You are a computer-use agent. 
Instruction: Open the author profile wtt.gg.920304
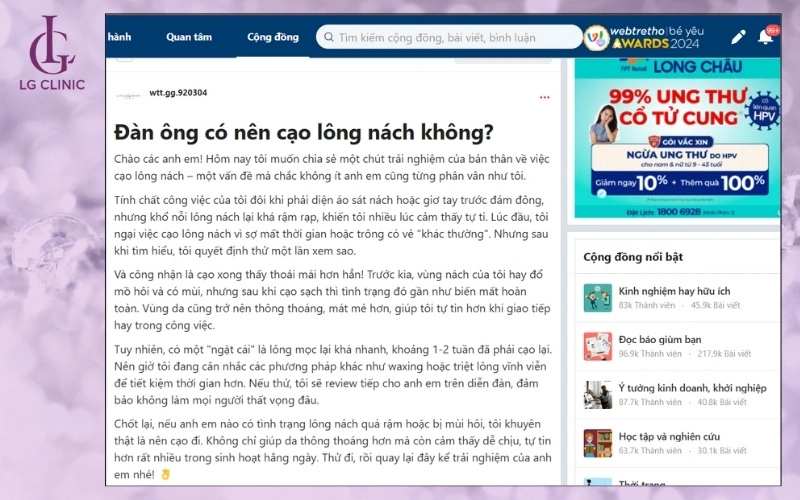tap(178, 92)
